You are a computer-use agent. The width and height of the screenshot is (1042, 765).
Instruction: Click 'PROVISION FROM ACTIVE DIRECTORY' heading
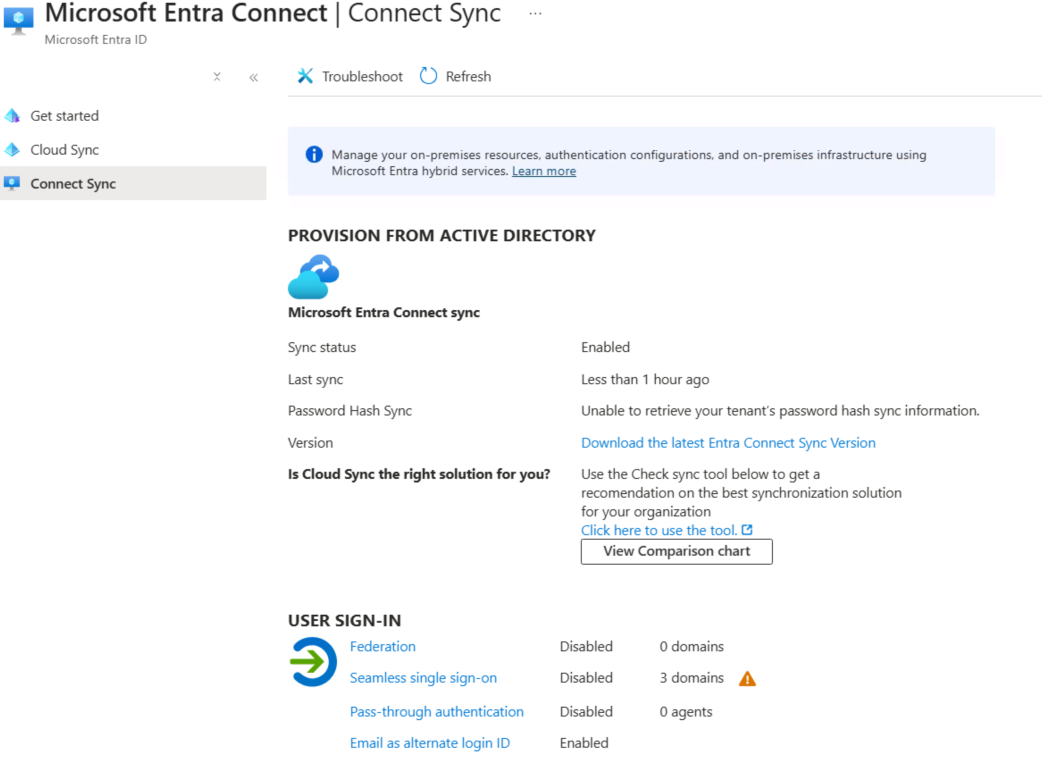coord(442,236)
